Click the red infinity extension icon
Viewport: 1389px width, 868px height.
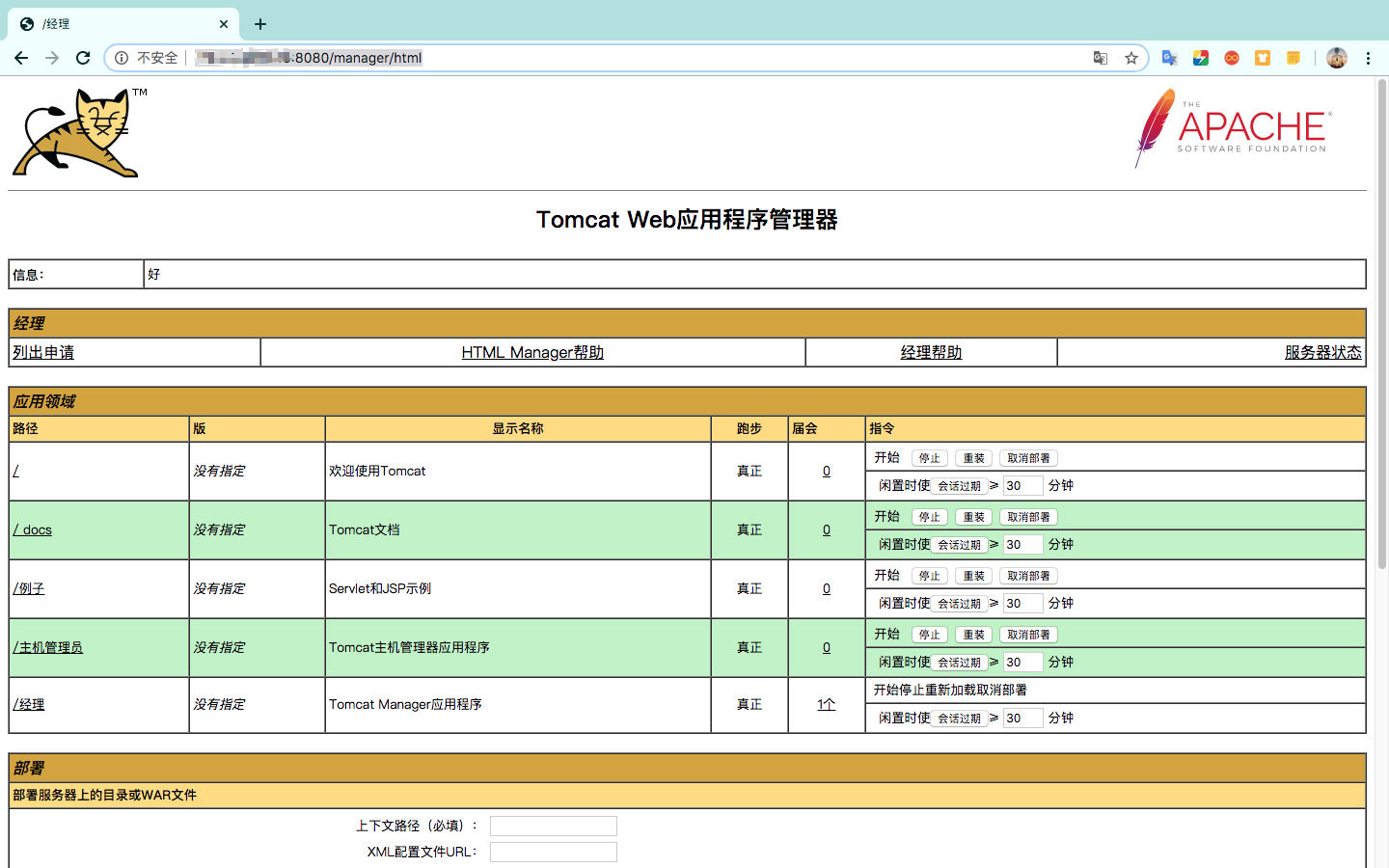click(x=1232, y=58)
